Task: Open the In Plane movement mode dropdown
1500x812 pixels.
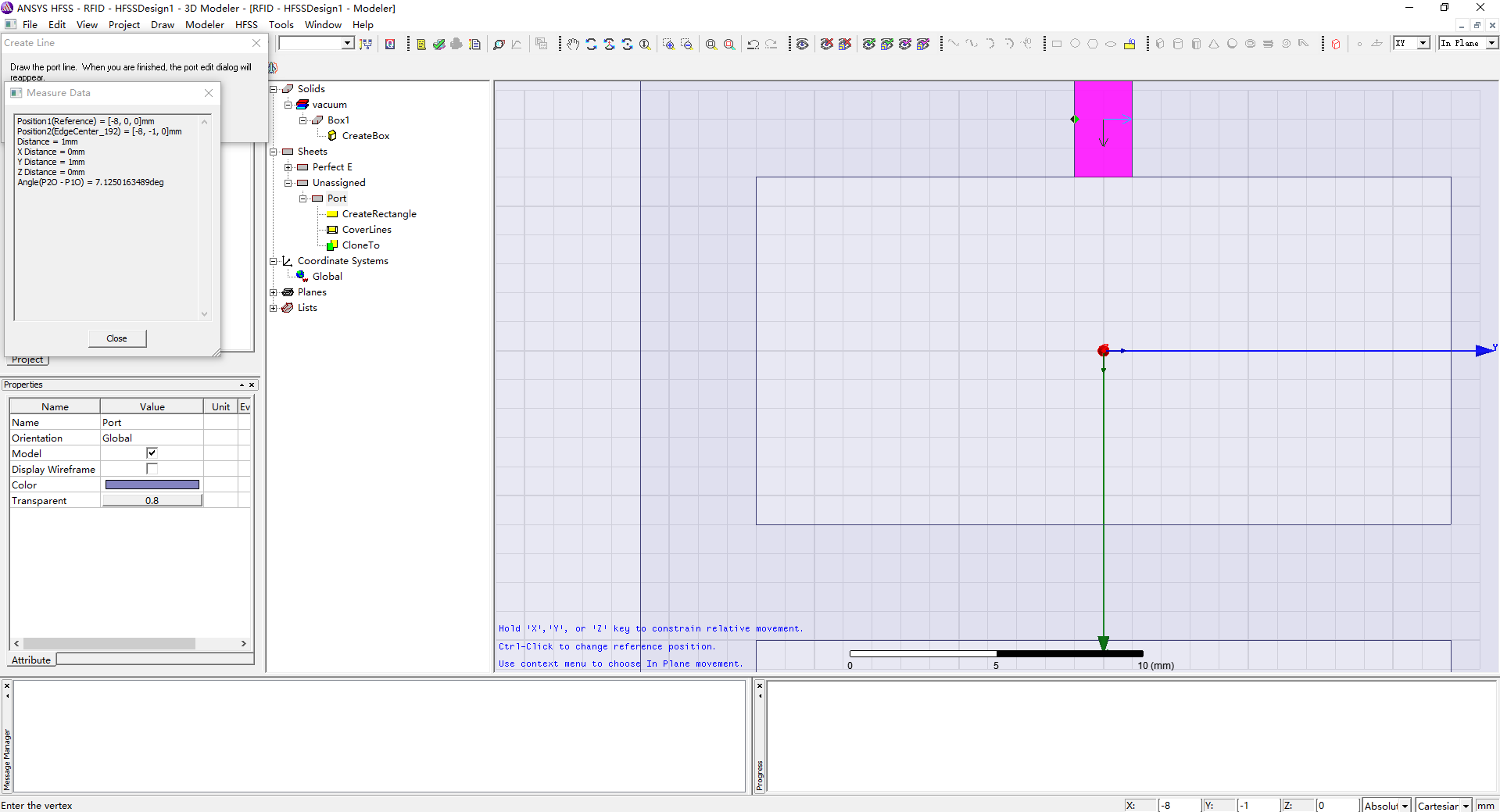Action: click(1468, 43)
